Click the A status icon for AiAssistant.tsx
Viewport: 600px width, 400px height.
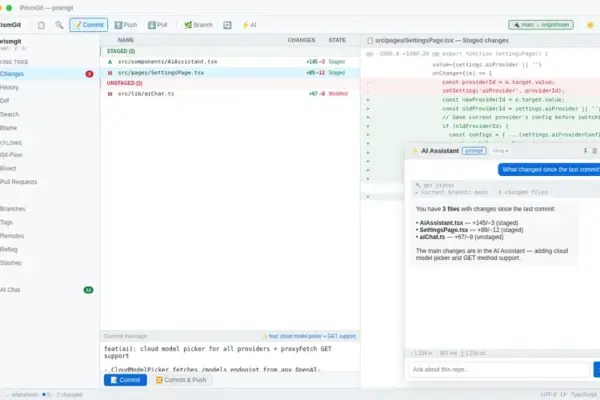pos(110,62)
